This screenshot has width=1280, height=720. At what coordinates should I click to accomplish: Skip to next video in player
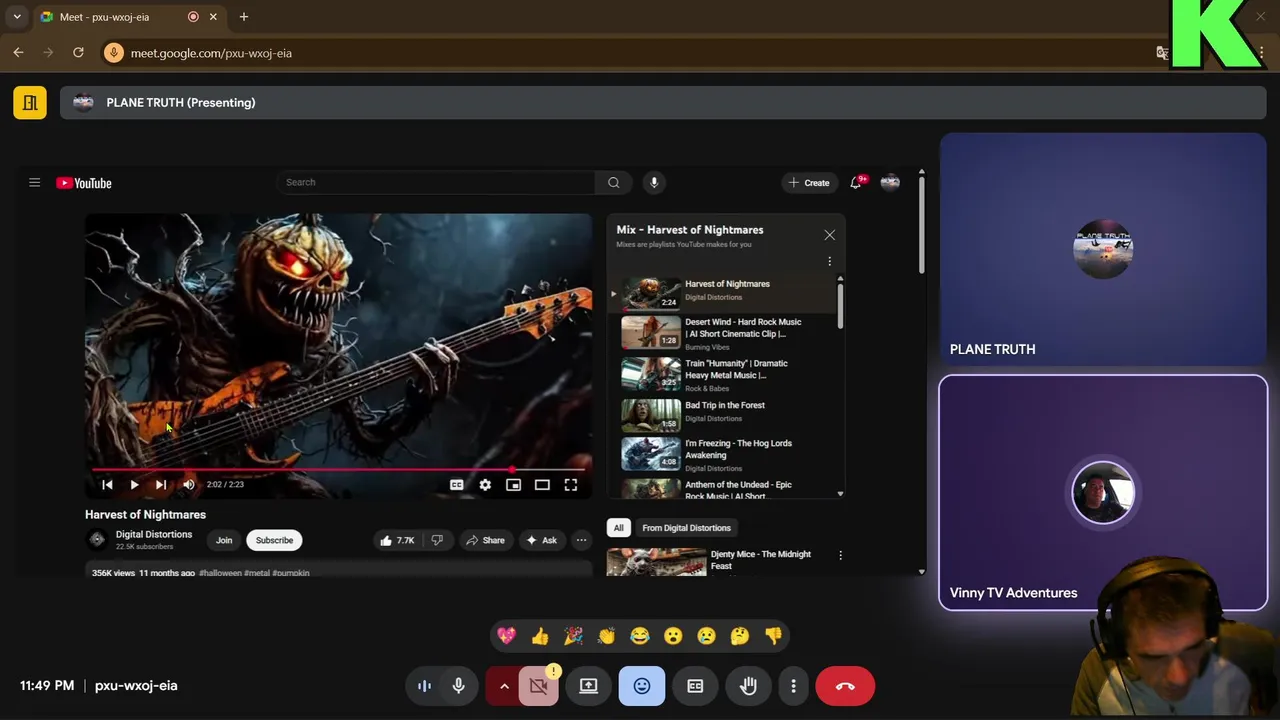point(161,485)
